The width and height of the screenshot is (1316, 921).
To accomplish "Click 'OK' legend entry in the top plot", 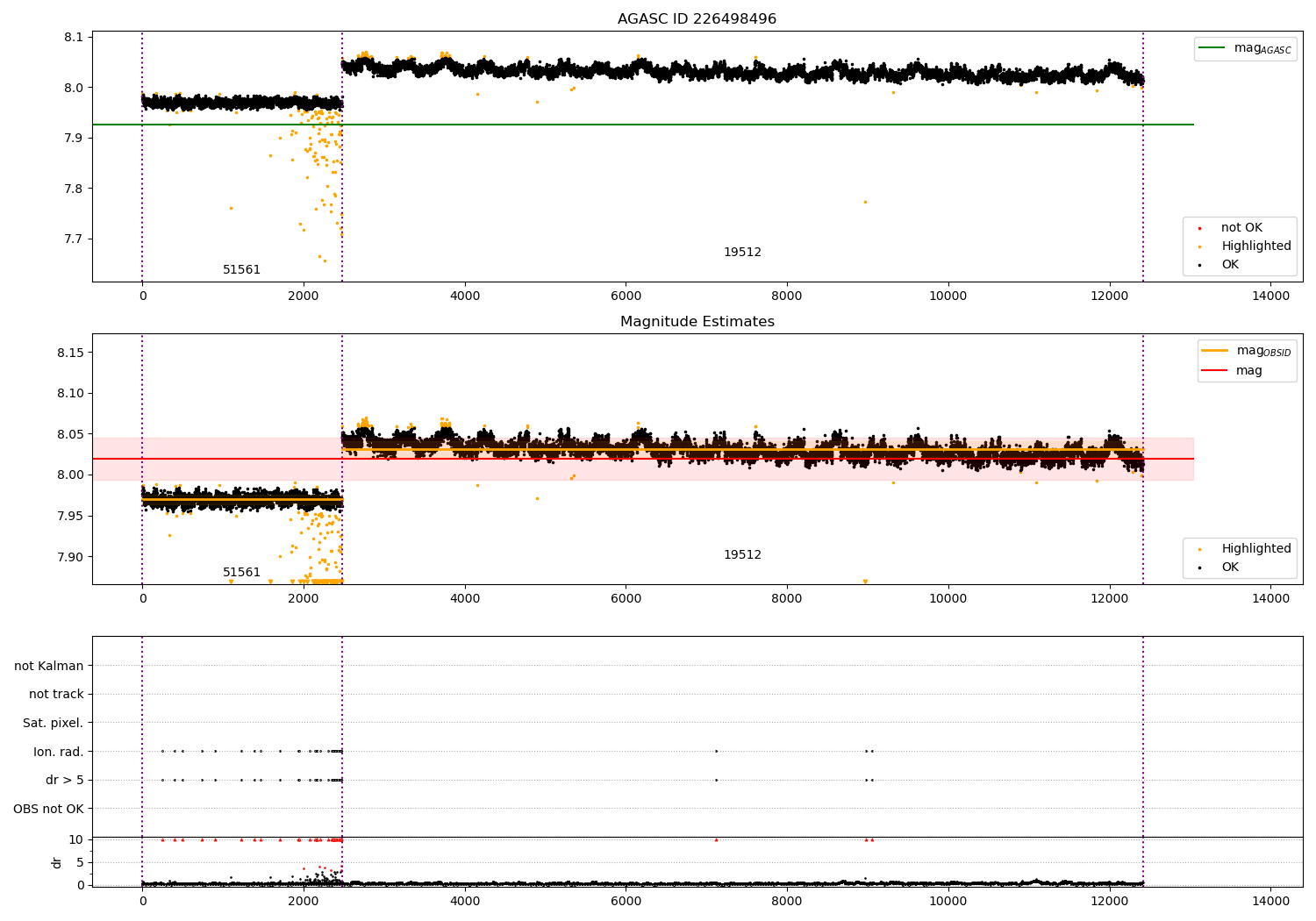I will click(1230, 264).
